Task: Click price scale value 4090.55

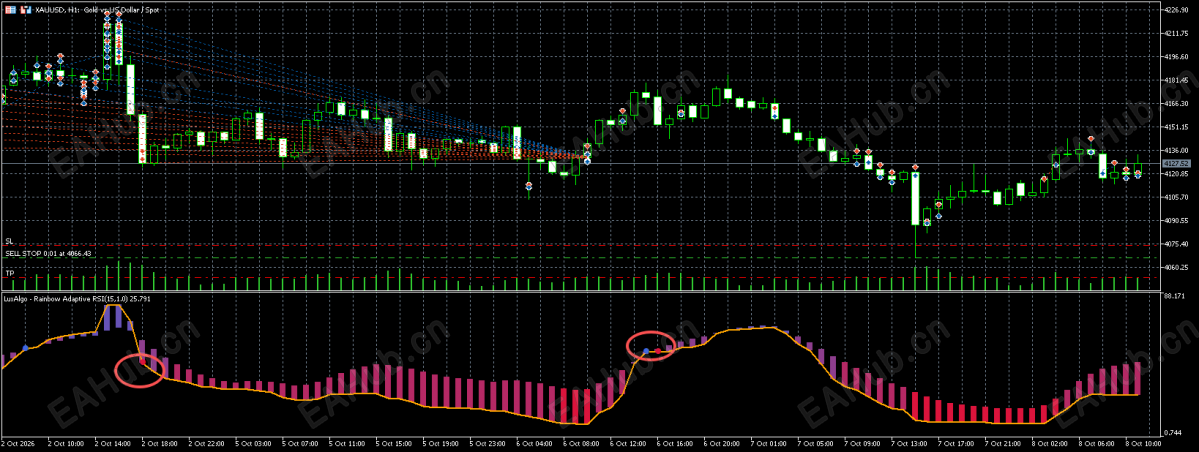Action: click(1175, 221)
